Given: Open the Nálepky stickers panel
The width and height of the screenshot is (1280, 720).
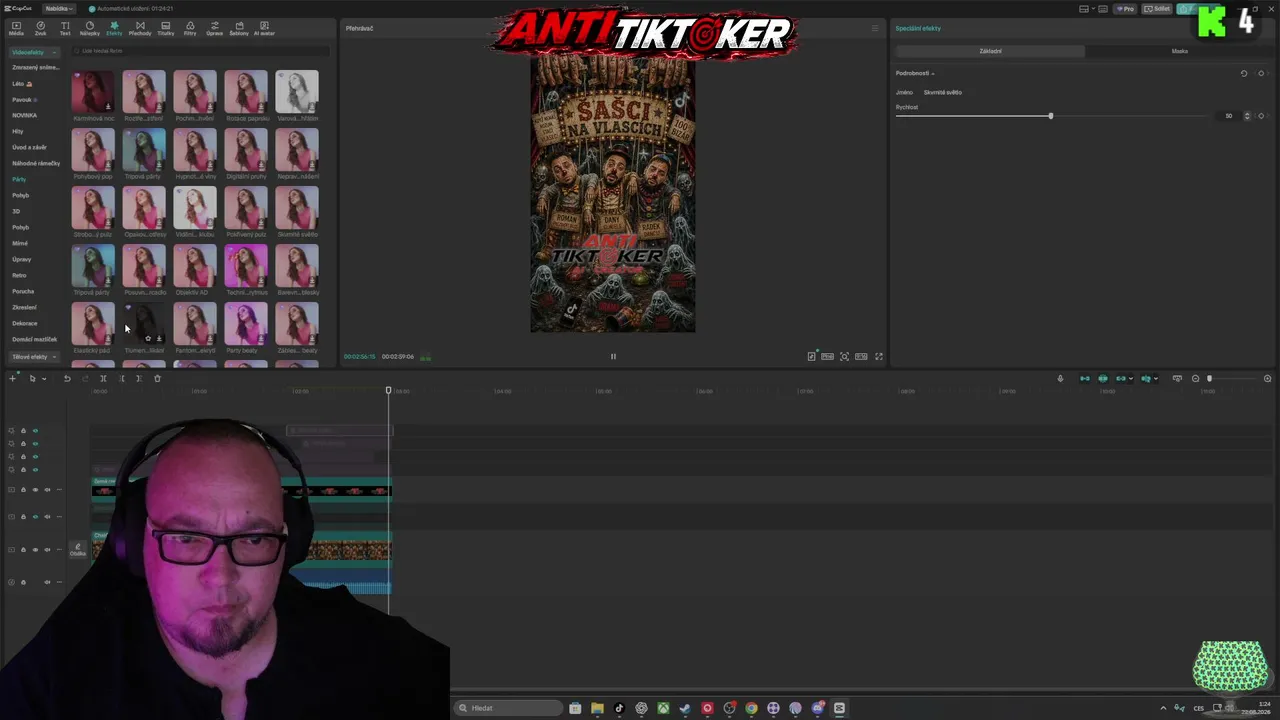Looking at the screenshot, I should coord(90,28).
